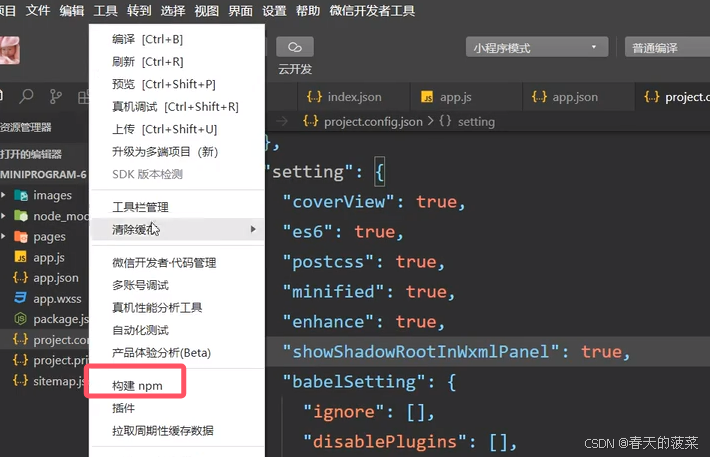Screen dimensions: 710x457
Task: Click the 云开发 cloud icon button
Action: (x=295, y=47)
